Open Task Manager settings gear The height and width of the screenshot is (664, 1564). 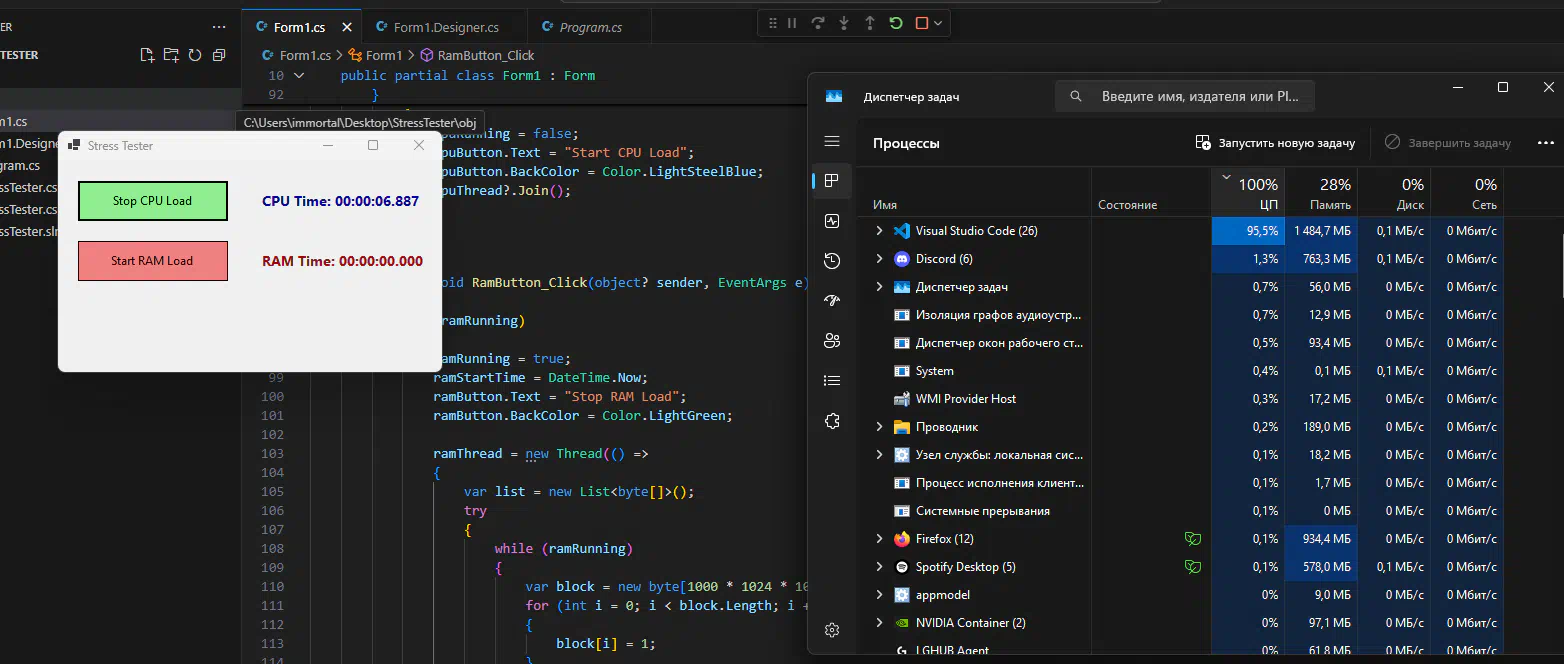click(x=832, y=630)
